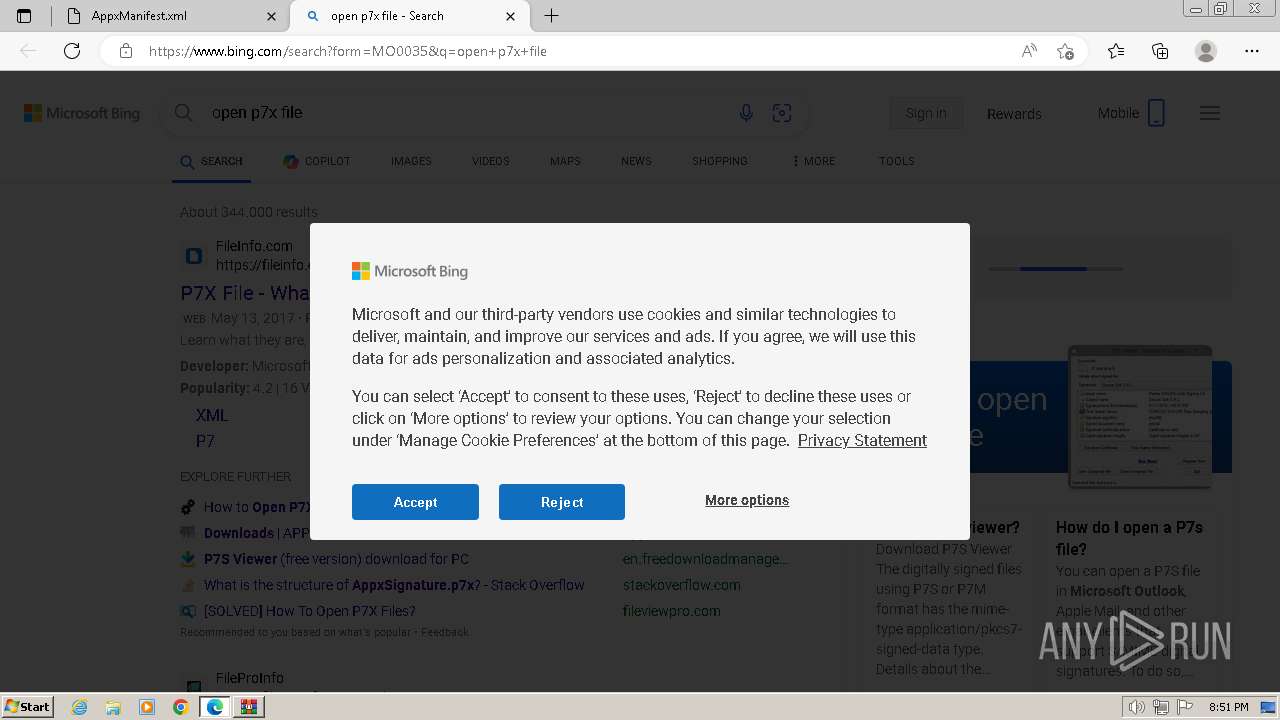This screenshot has width=1280, height=720.
Task: Accept cookies in the Bing dialog
Action: 415,502
